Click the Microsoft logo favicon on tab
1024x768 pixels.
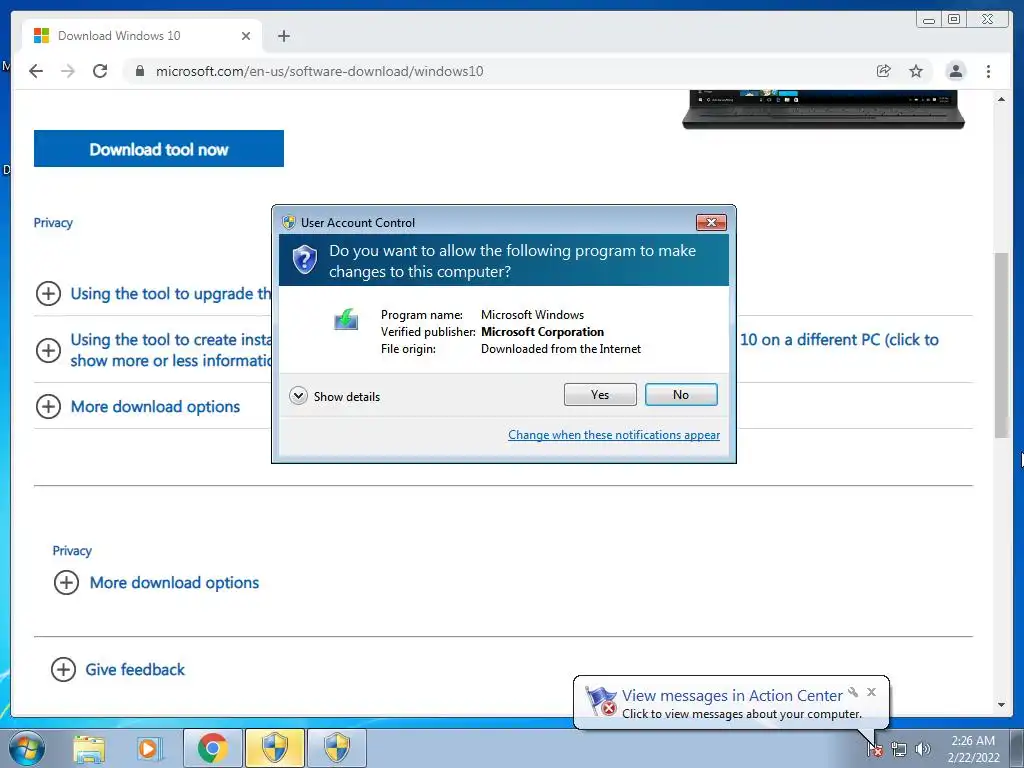[x=41, y=35]
